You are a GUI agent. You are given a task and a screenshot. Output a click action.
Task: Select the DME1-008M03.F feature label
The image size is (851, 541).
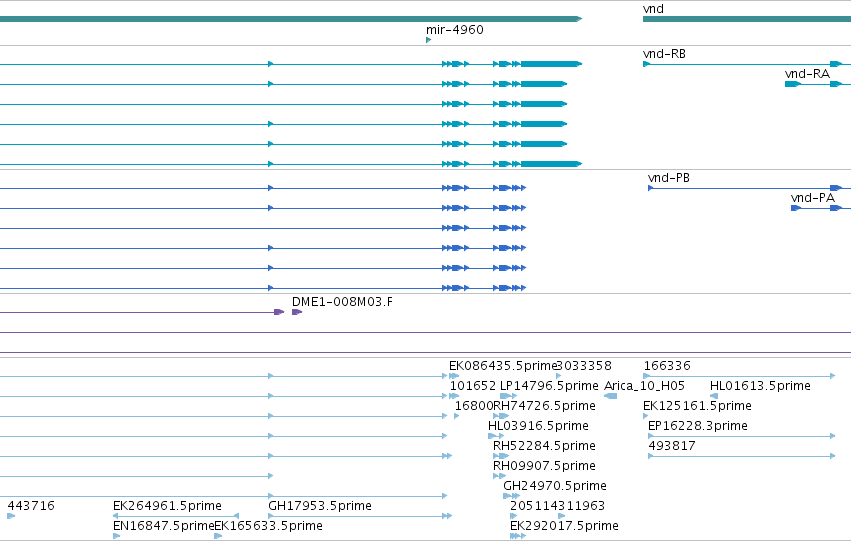(342, 302)
